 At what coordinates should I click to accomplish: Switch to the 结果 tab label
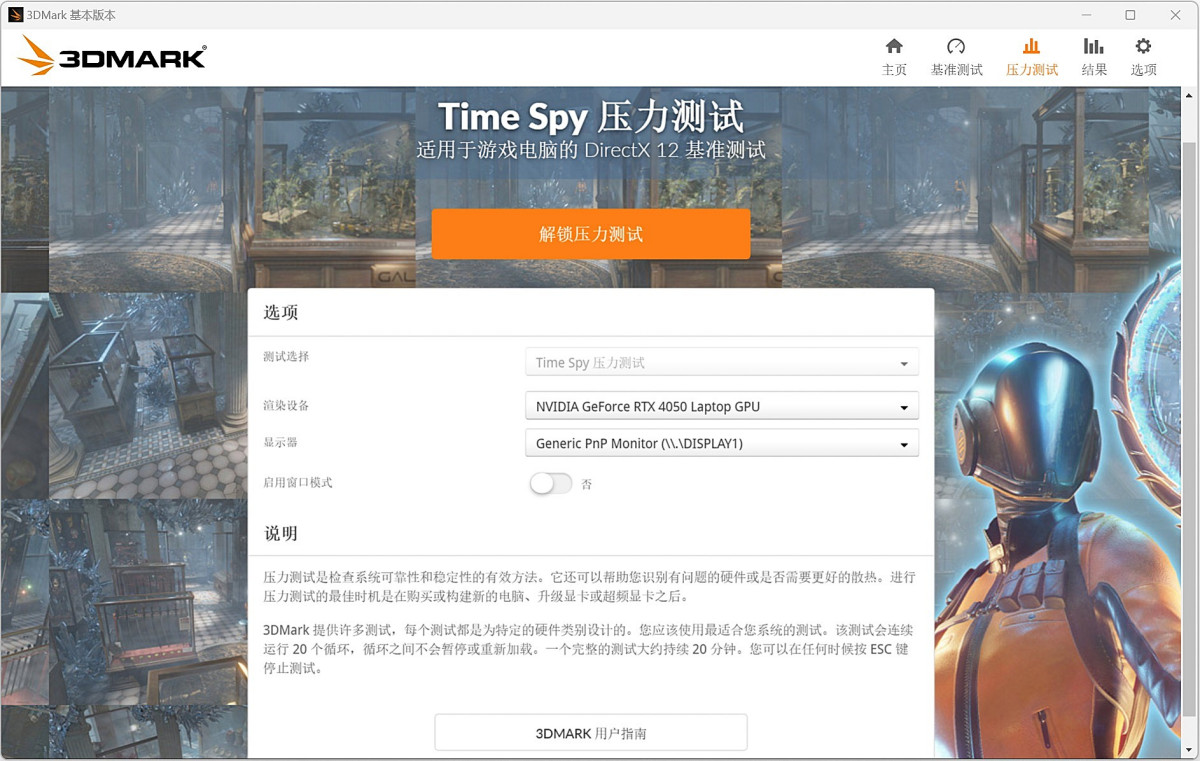(1094, 70)
